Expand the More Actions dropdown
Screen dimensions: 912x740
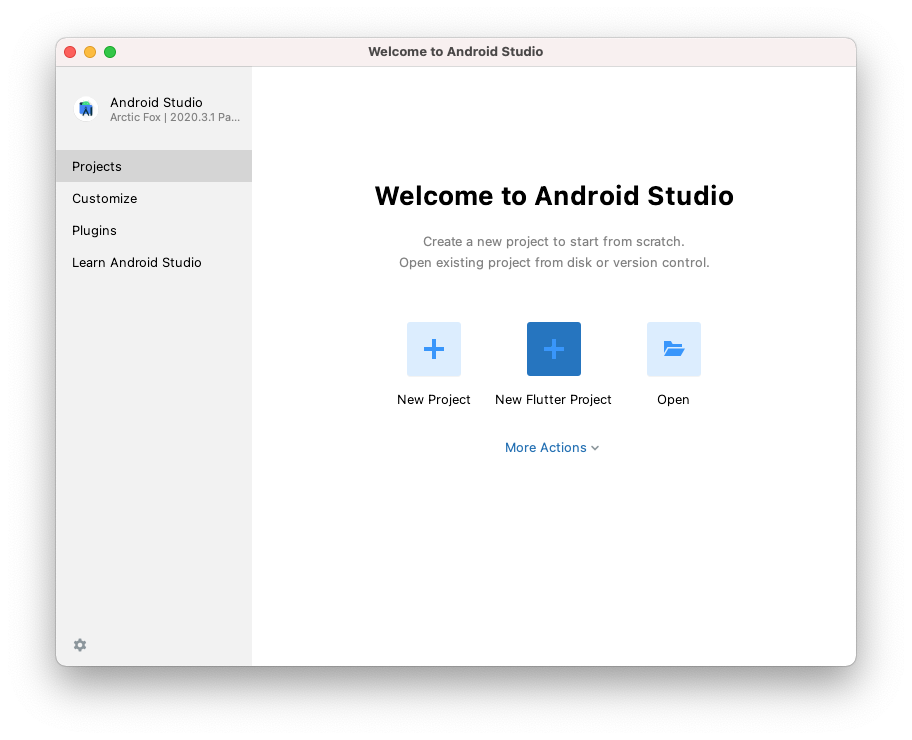(552, 447)
